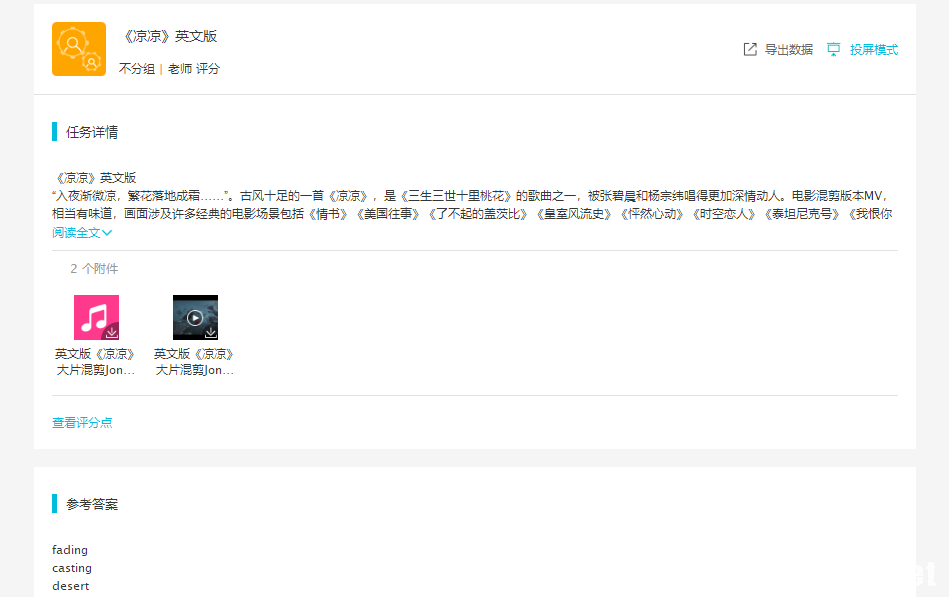This screenshot has width=949, height=597.
Task: Download the music attachment via its download icon
Action: (x=112, y=332)
